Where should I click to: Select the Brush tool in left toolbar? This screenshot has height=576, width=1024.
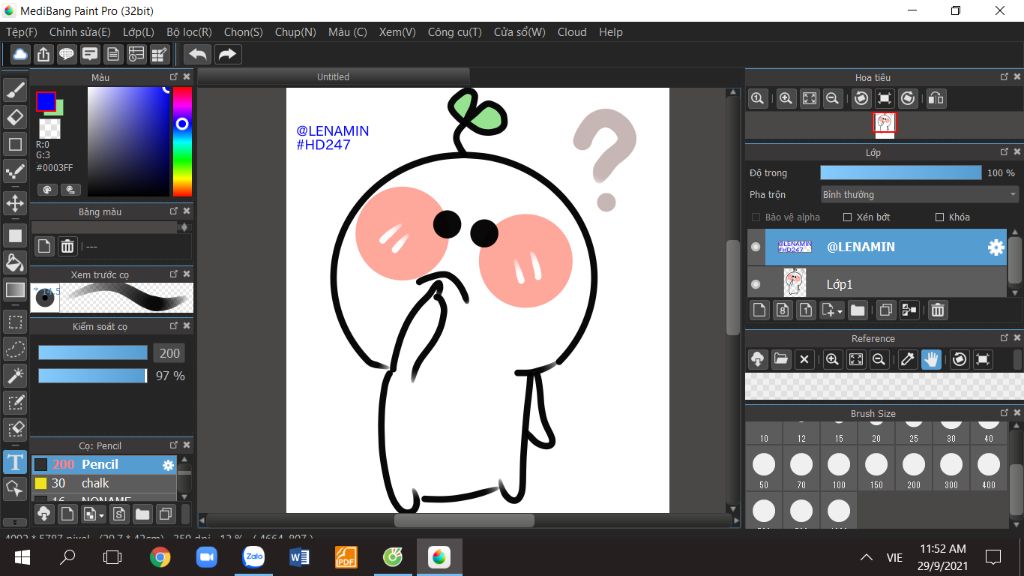[x=15, y=90]
